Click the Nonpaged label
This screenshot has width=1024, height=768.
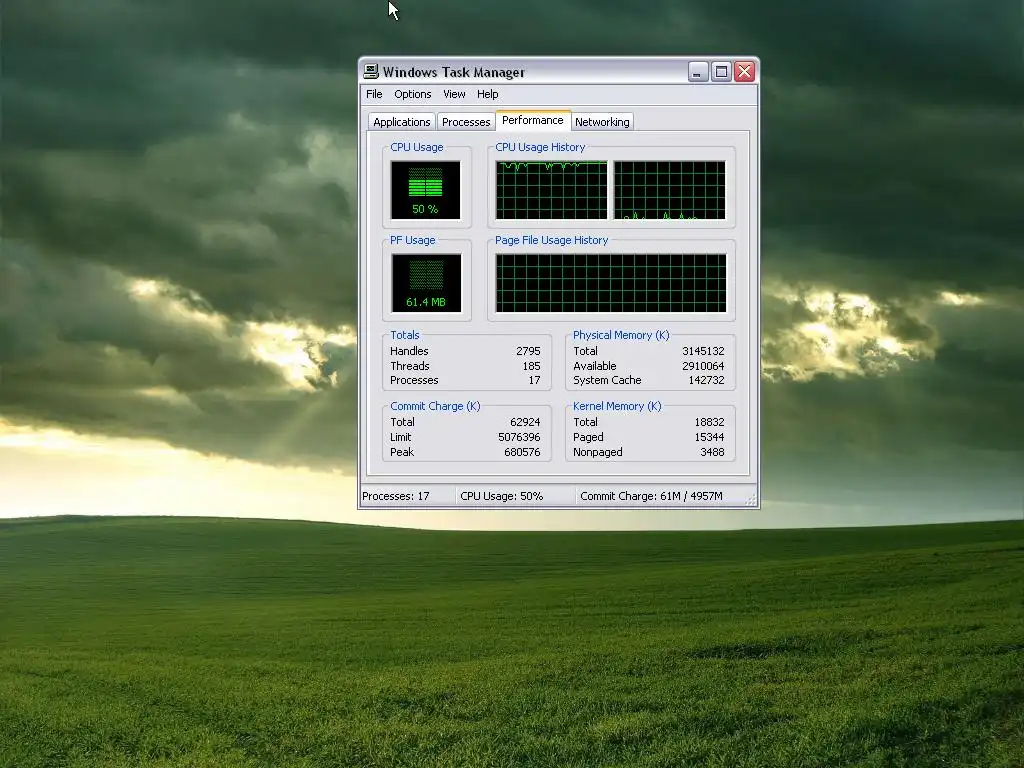point(598,452)
